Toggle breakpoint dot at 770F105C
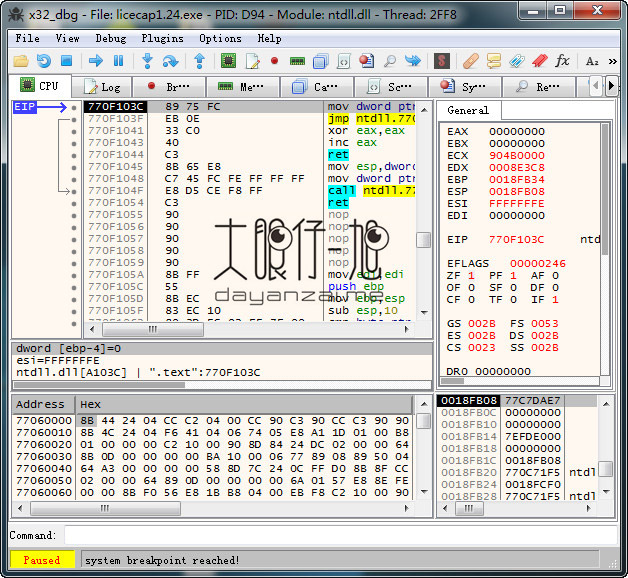Viewport: 628px width, 578px height. tap(74, 288)
